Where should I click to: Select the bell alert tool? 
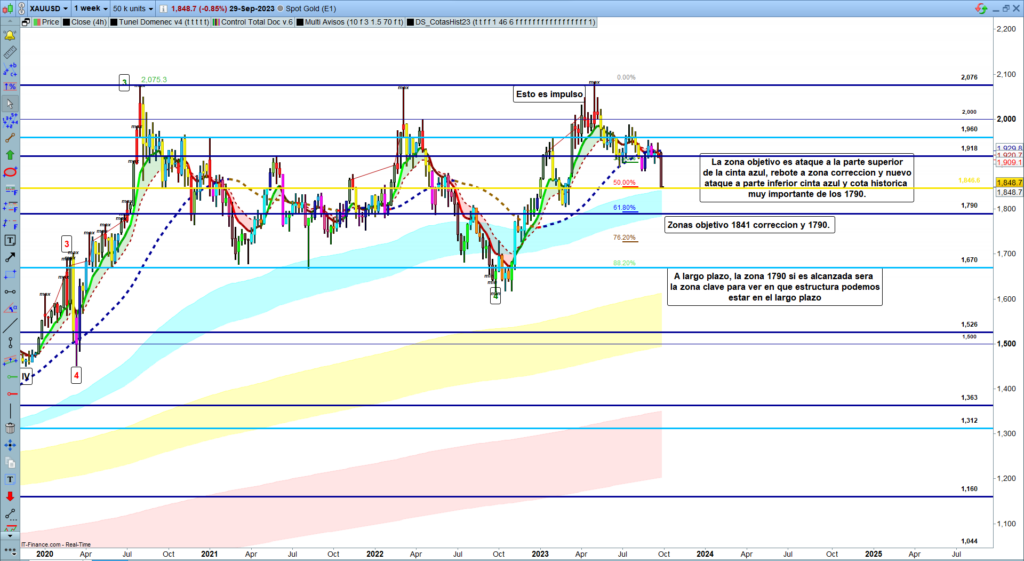(x=10, y=34)
